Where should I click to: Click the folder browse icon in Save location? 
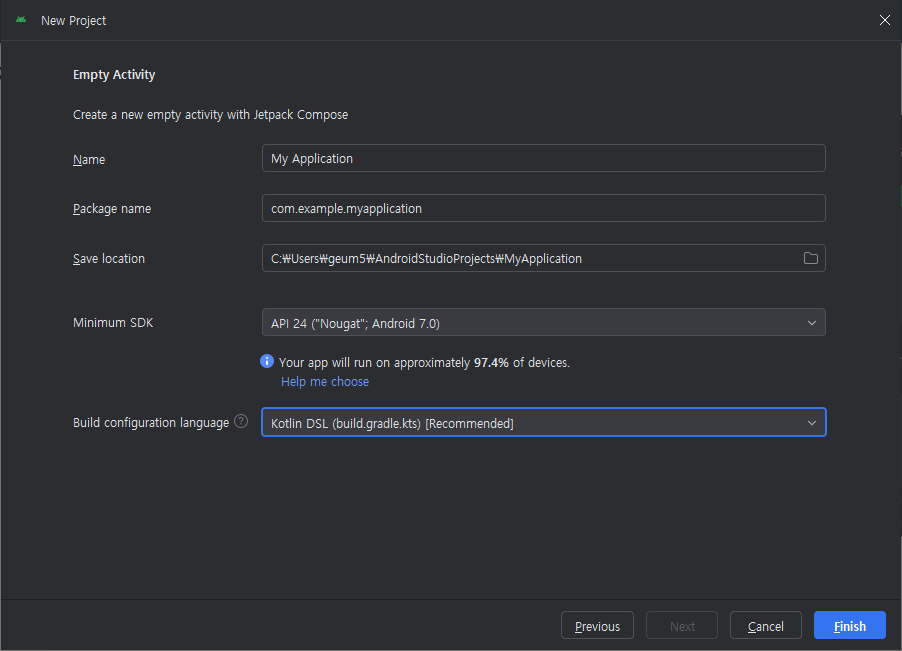[x=811, y=258]
